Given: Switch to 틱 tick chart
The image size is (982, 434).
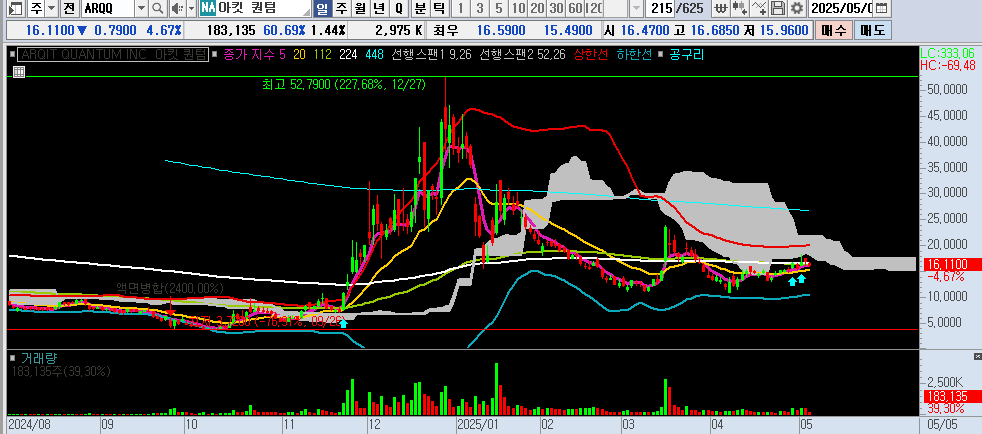Looking at the screenshot, I should [x=440, y=8].
